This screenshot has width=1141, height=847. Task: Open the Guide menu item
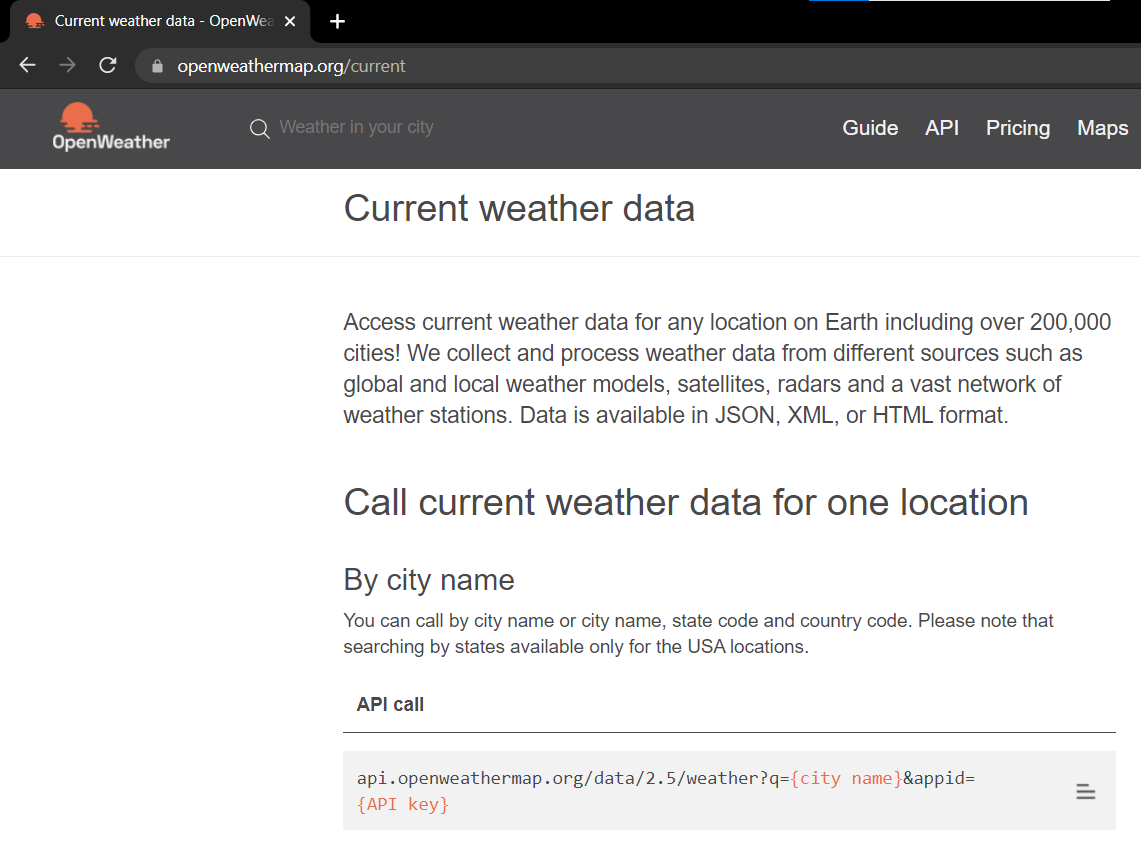point(870,128)
